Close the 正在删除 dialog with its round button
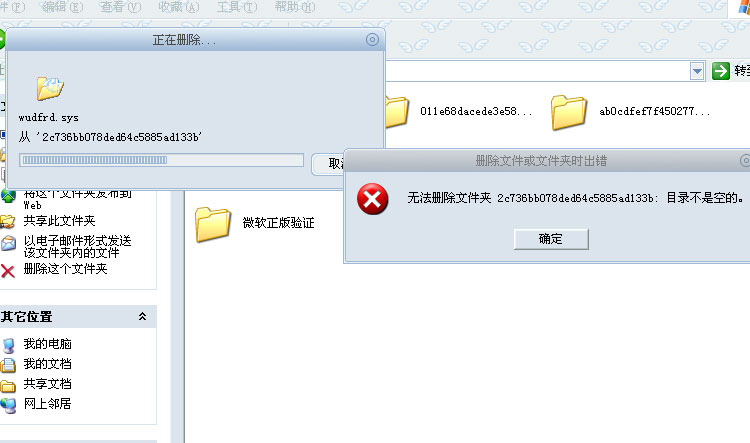 click(x=372, y=40)
